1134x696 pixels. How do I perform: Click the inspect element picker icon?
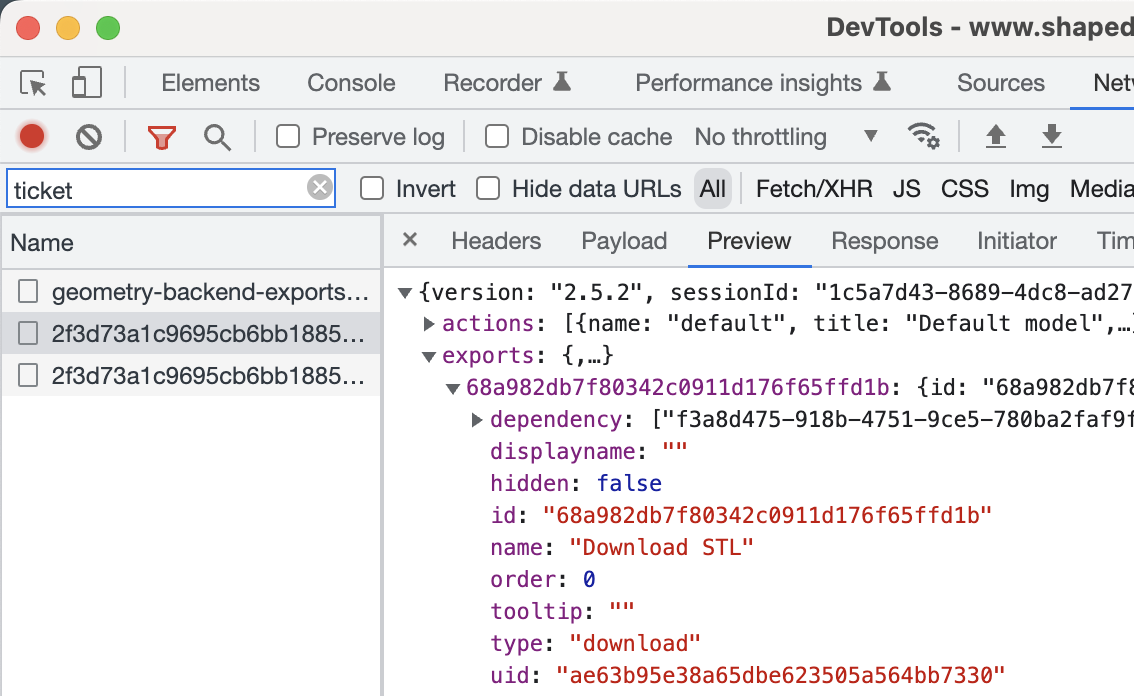tap(34, 83)
